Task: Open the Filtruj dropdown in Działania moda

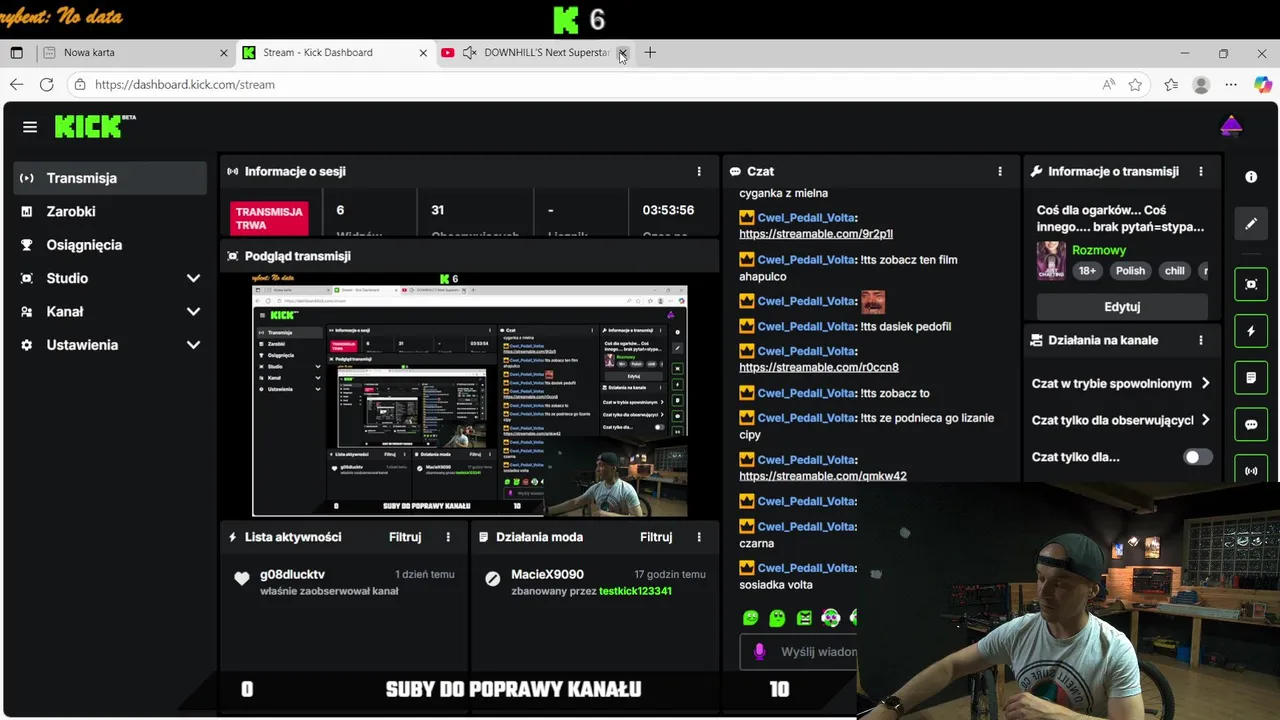Action: pos(656,537)
